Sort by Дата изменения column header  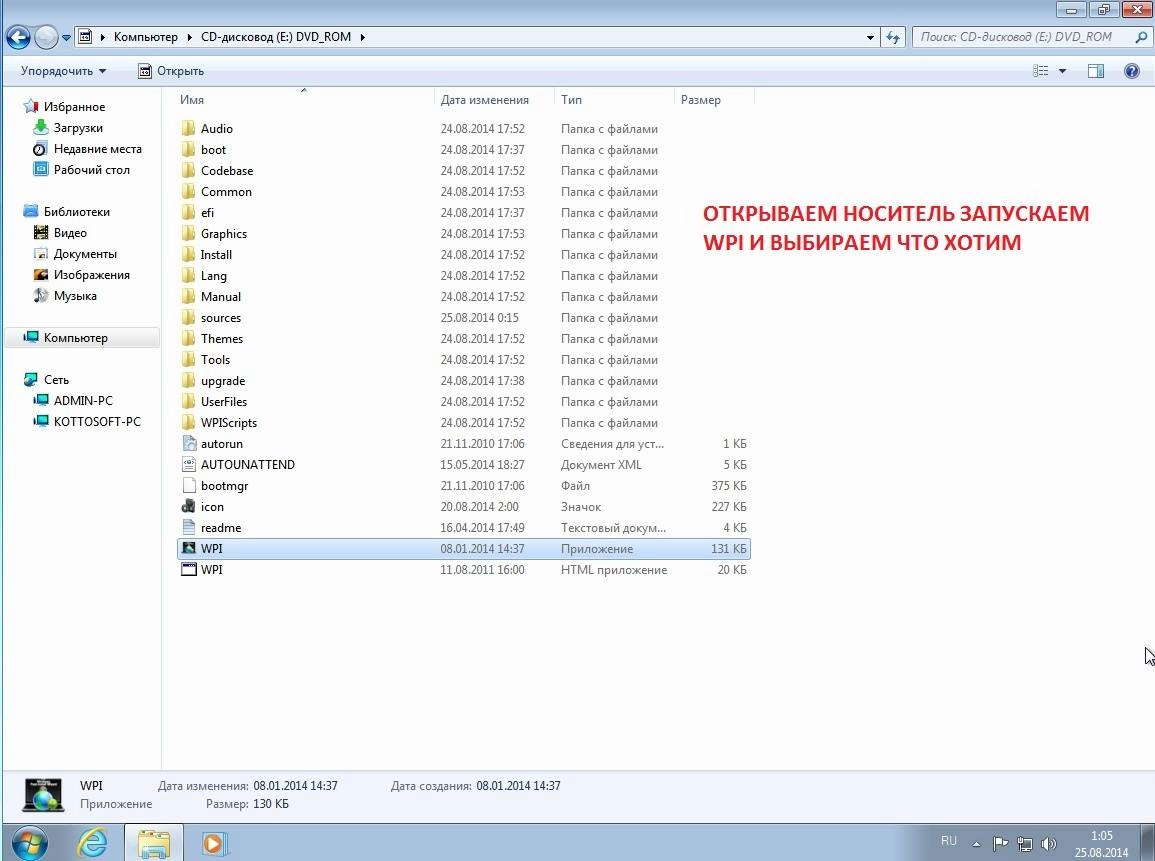pos(494,99)
